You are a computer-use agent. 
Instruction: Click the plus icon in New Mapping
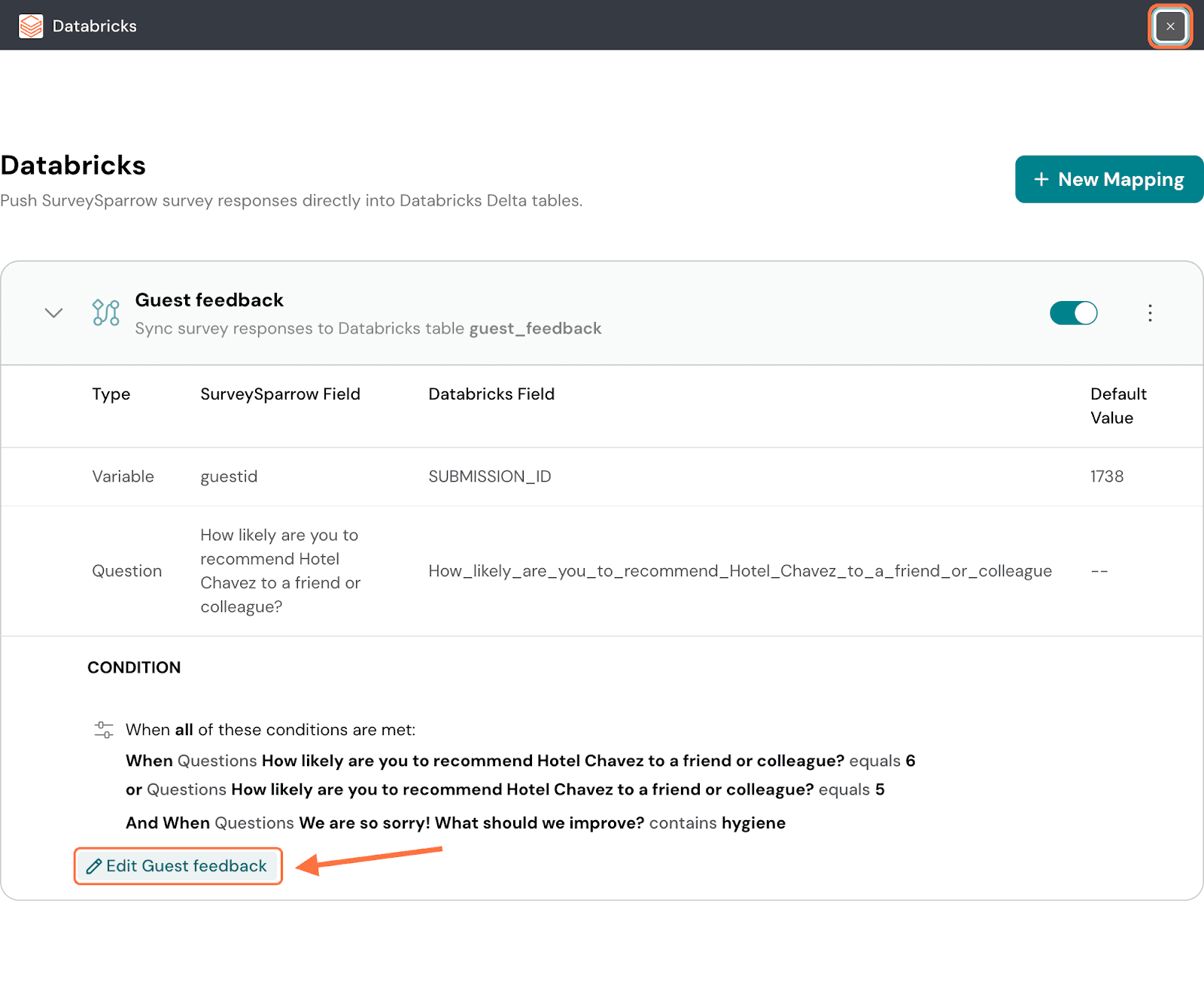tap(1041, 179)
